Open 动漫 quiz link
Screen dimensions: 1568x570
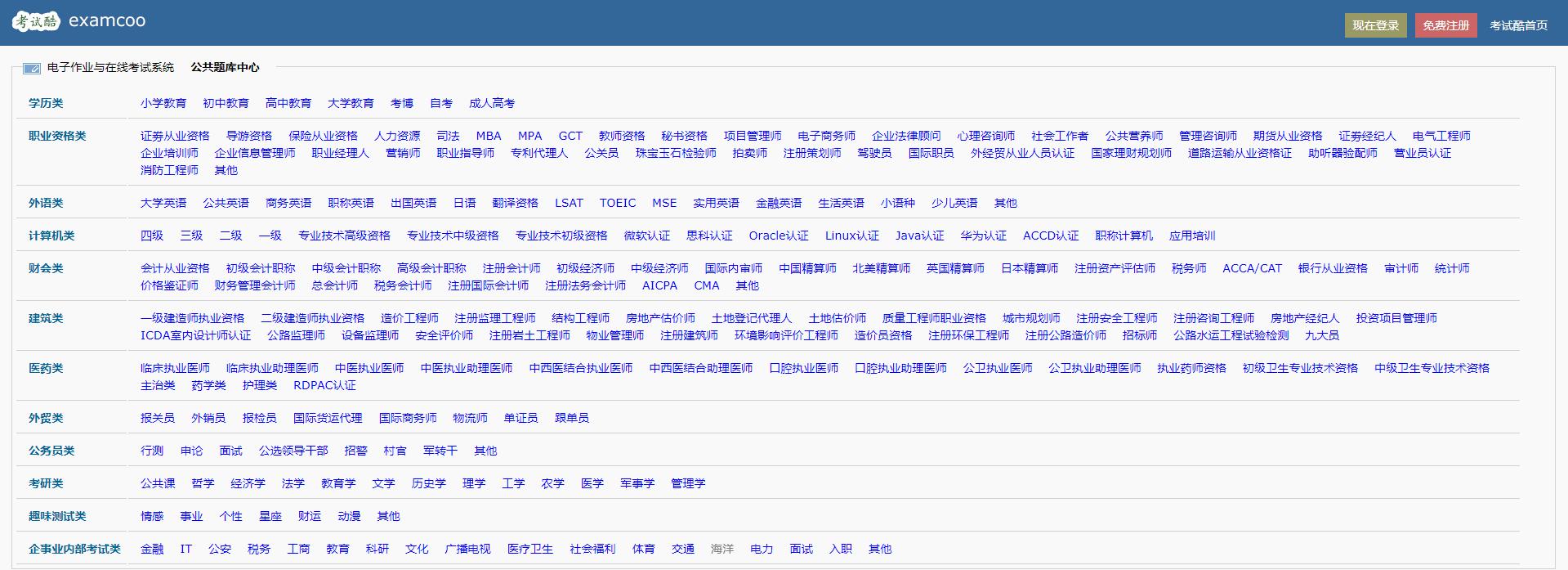click(x=349, y=516)
